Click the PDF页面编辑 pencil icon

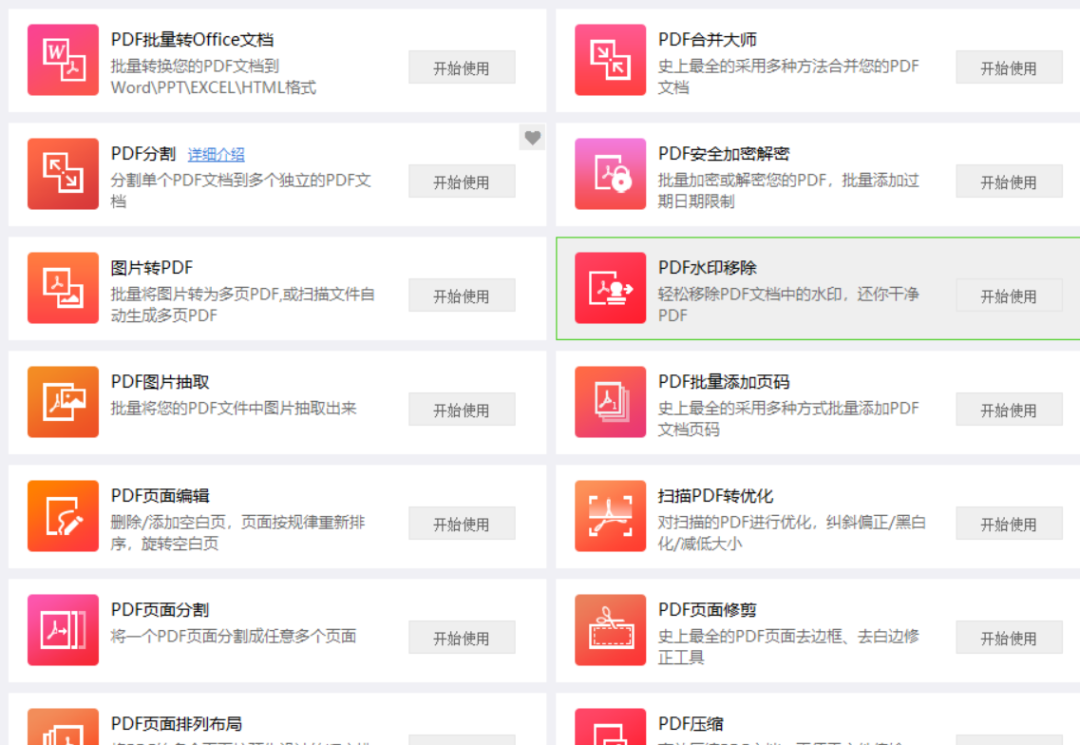click(x=63, y=516)
